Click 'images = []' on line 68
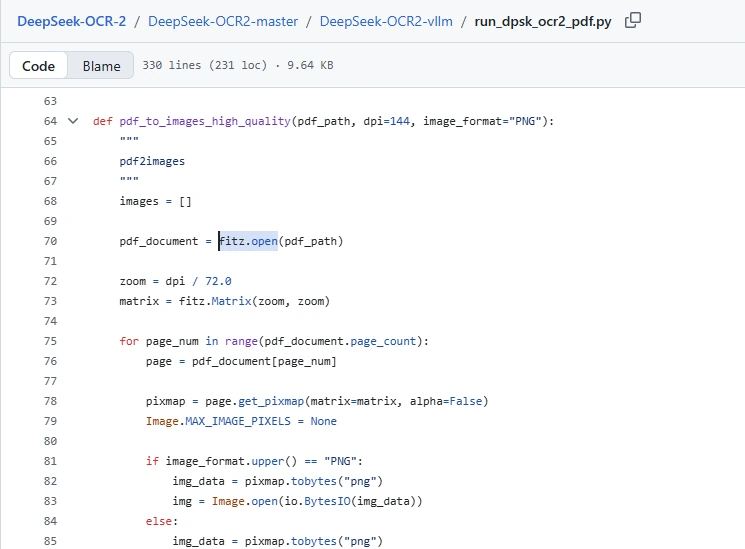The height and width of the screenshot is (549, 745). click(x=155, y=202)
